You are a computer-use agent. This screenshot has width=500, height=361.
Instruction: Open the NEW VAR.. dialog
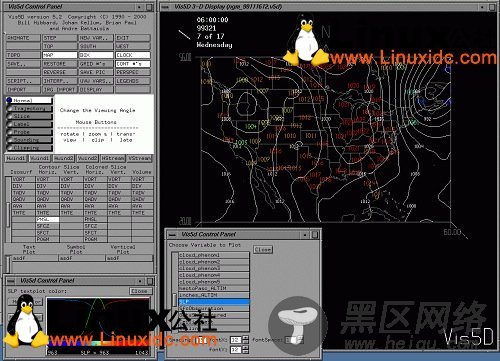click(x=96, y=38)
